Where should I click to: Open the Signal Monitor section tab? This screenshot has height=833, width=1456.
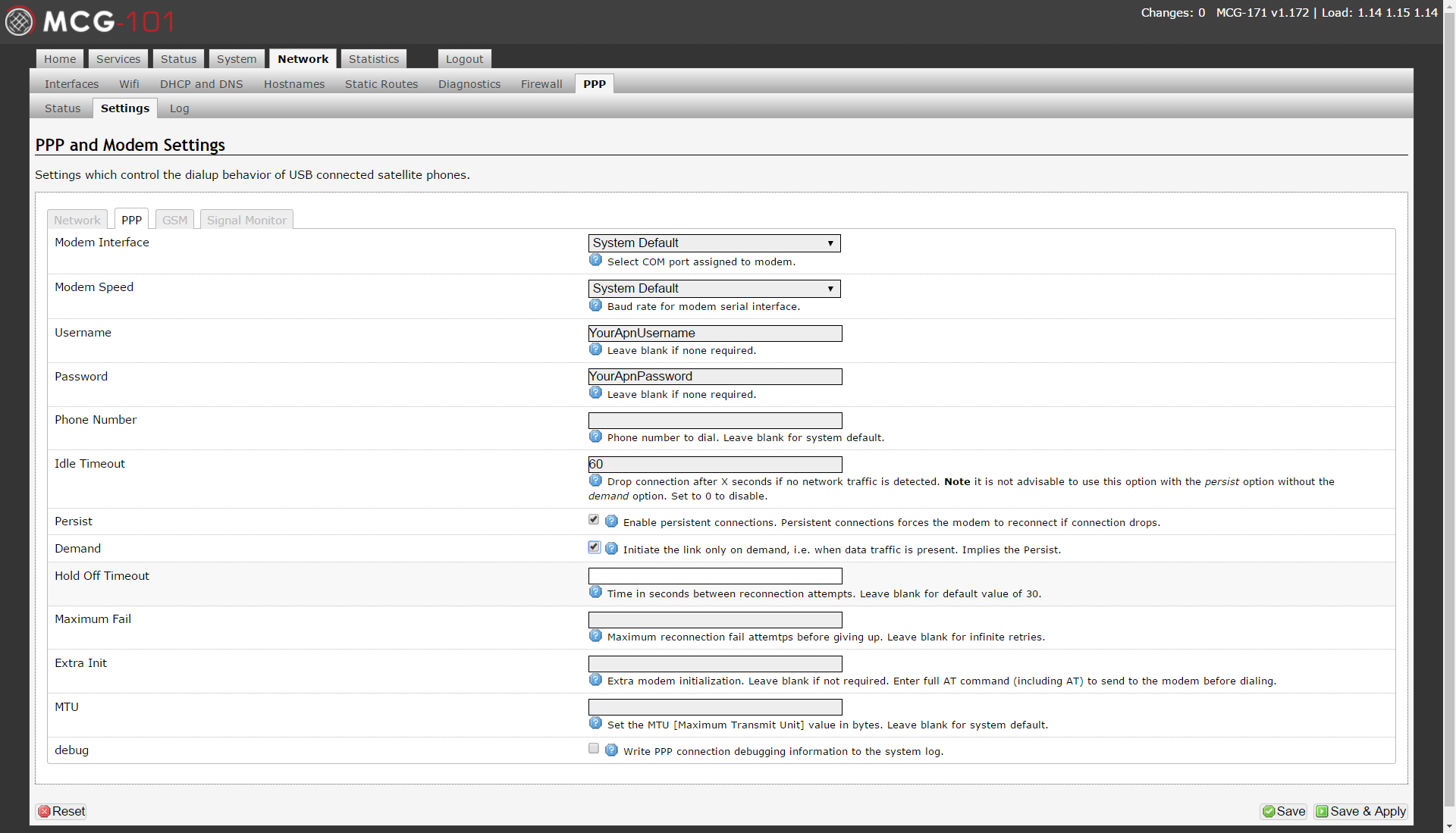click(x=246, y=220)
